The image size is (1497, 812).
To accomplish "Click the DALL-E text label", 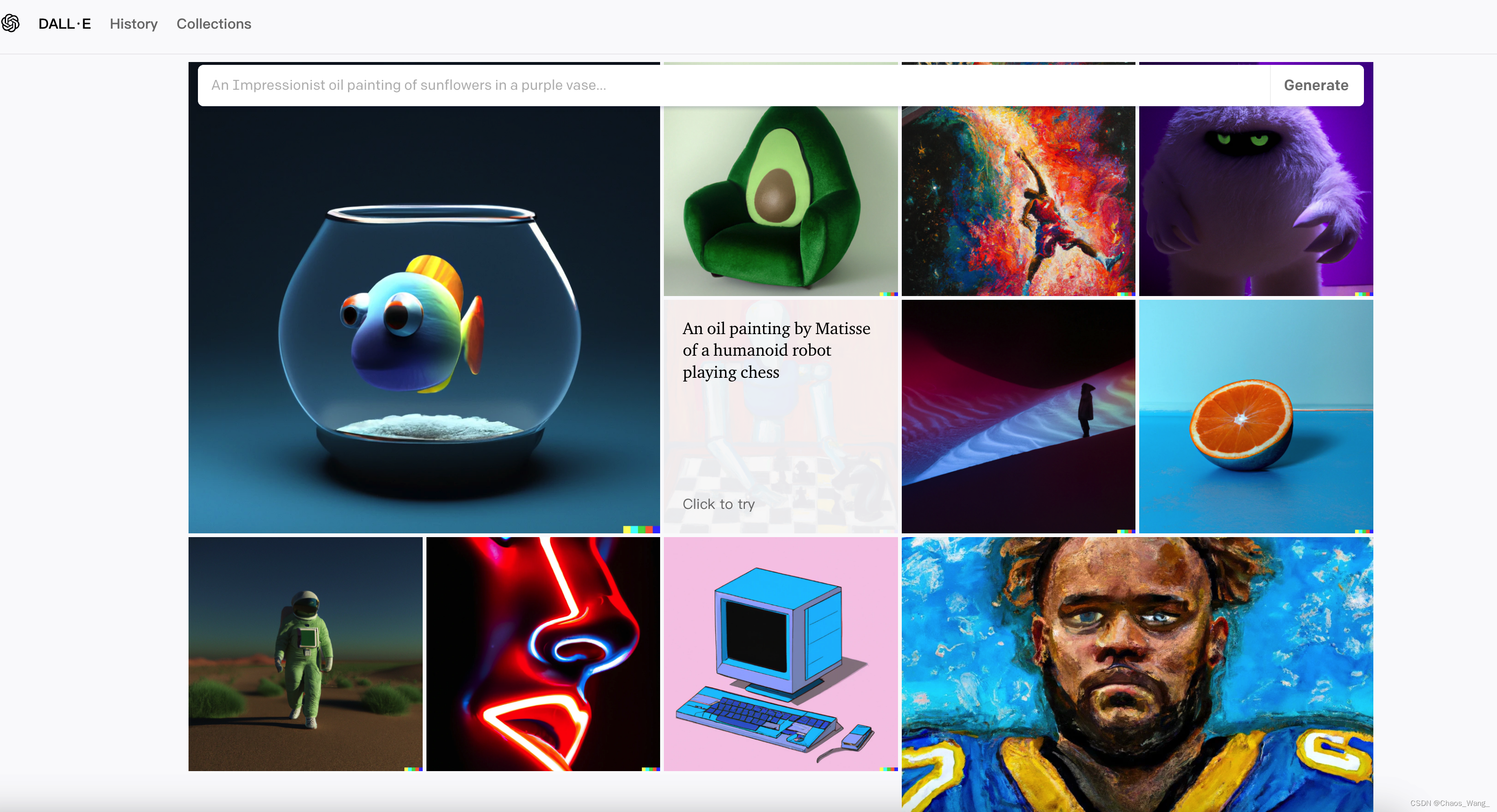I will [x=64, y=23].
